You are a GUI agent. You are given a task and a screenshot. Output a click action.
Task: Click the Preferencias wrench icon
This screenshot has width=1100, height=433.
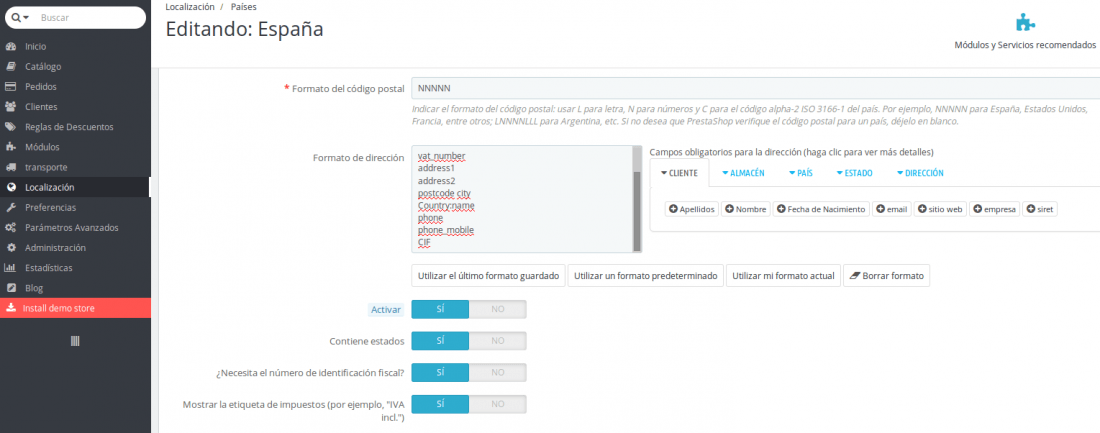(11, 208)
